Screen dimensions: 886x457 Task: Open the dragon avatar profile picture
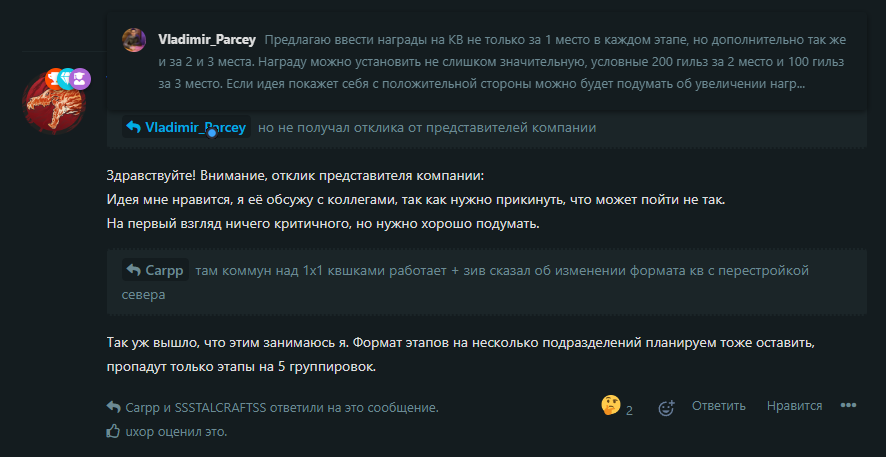coord(54,105)
